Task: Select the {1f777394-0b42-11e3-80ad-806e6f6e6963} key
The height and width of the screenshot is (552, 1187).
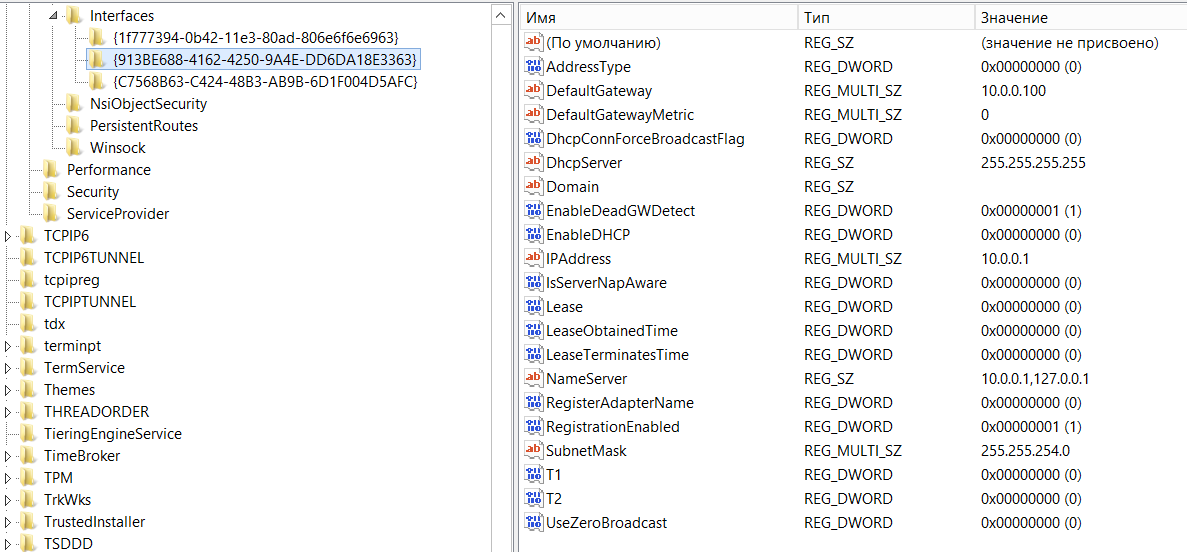Action: [x=256, y=38]
